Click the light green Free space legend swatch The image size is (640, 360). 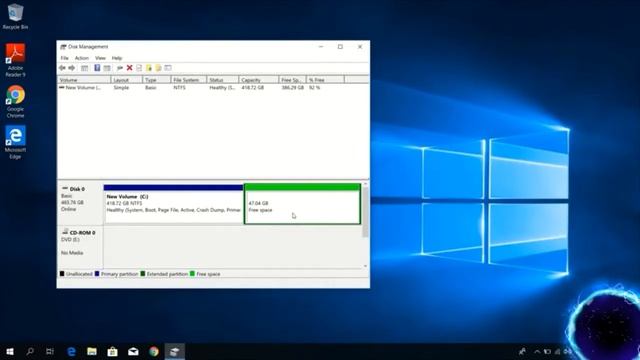pyautogui.click(x=192, y=273)
